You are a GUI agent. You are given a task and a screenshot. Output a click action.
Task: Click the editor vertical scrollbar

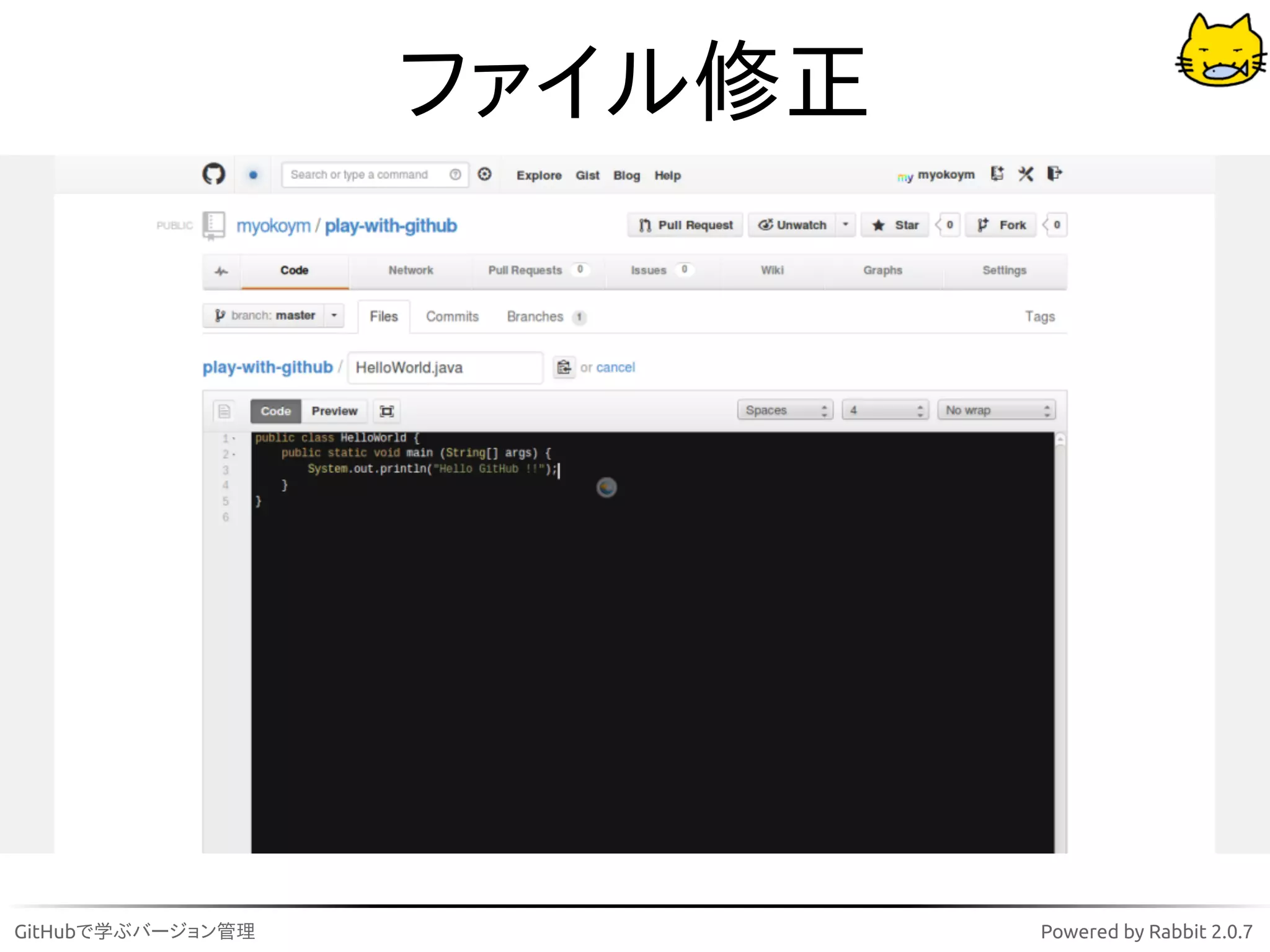[x=1060, y=642]
